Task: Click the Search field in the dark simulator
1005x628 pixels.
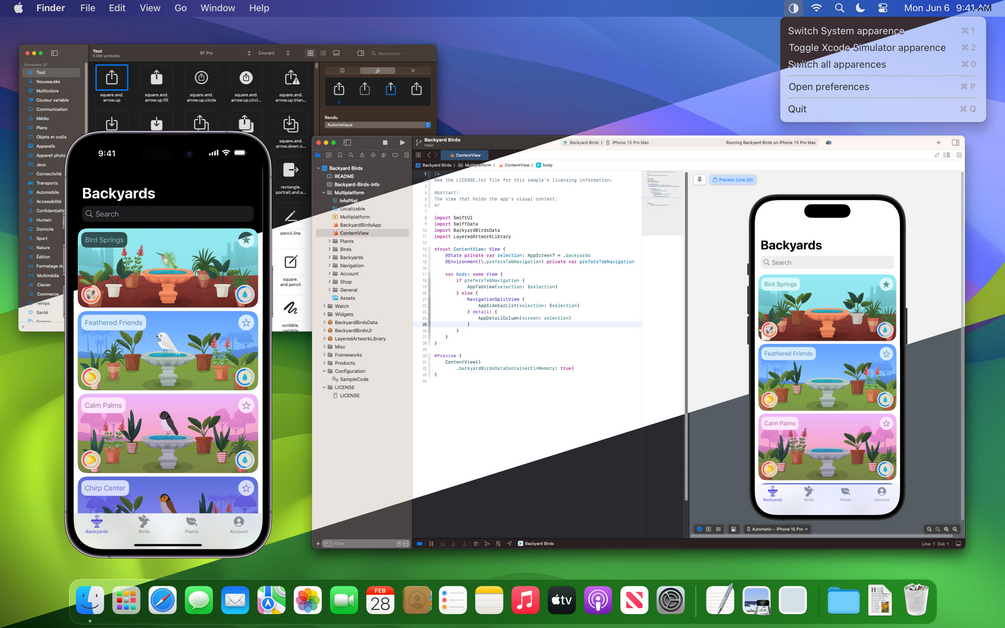Action: 168,214
